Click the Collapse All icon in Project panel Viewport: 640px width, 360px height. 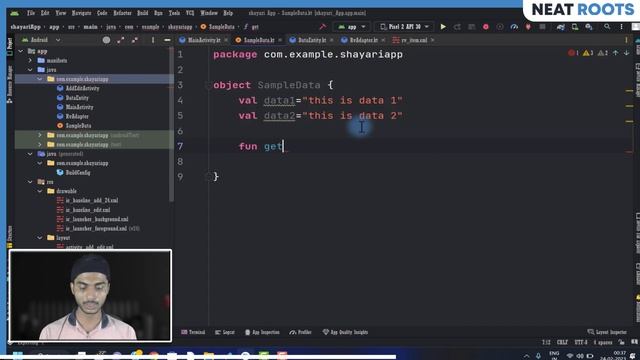(x=135, y=40)
